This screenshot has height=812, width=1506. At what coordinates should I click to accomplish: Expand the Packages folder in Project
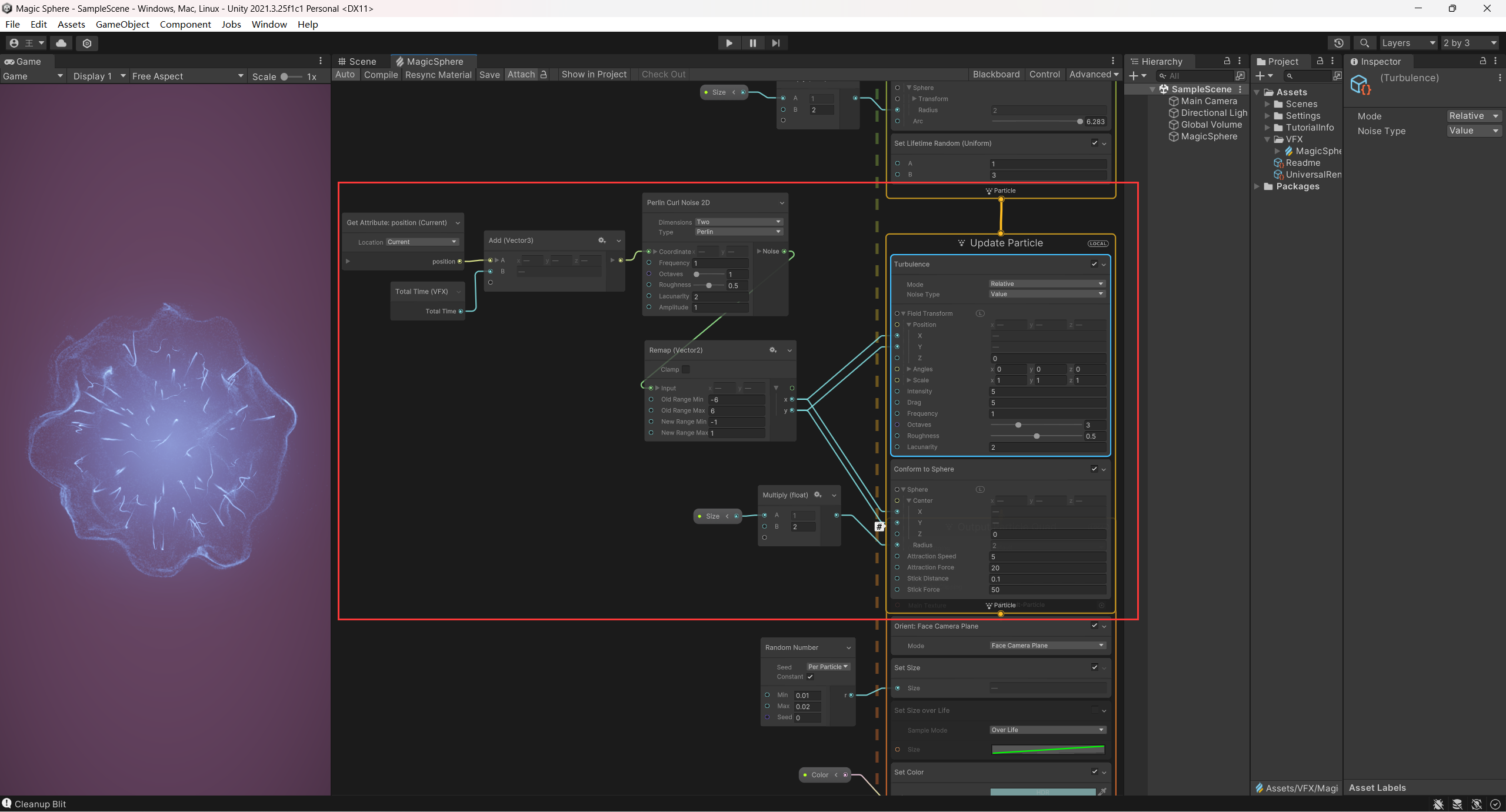click(1257, 186)
